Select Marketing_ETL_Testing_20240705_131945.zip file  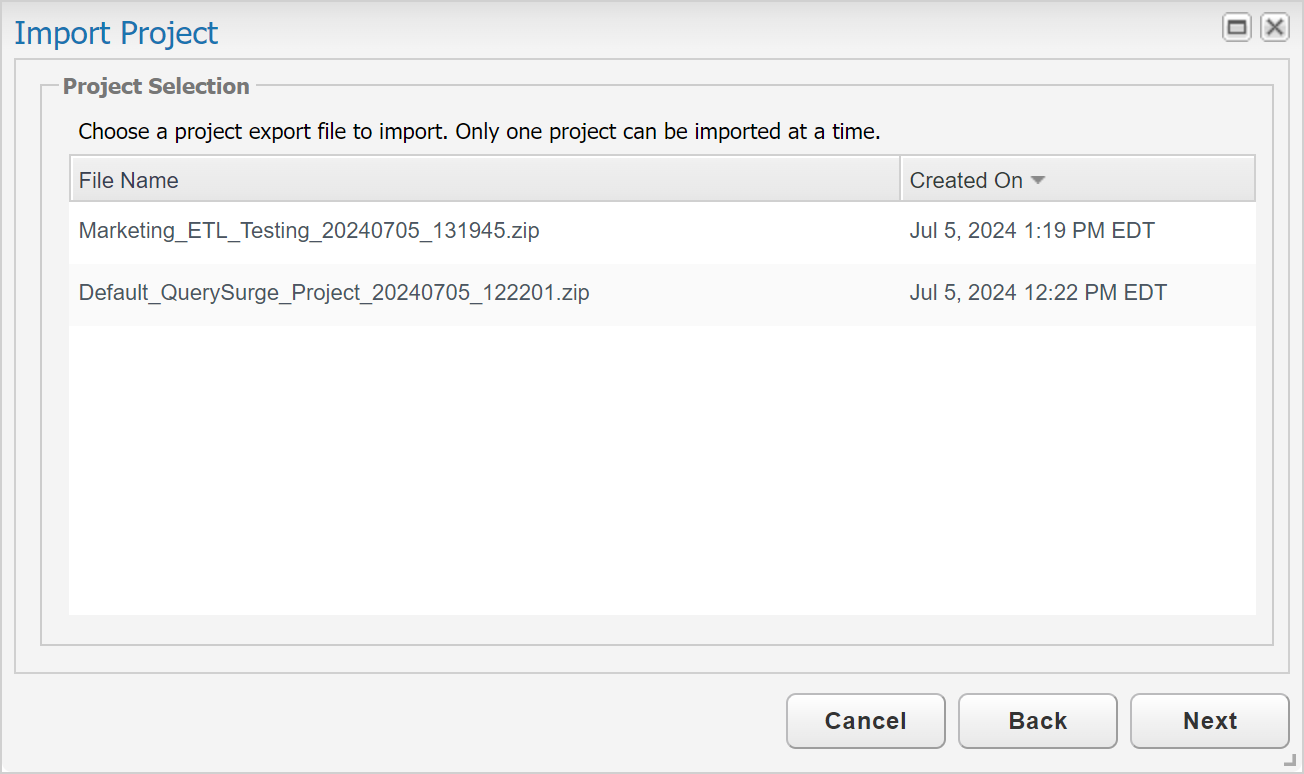(x=309, y=231)
